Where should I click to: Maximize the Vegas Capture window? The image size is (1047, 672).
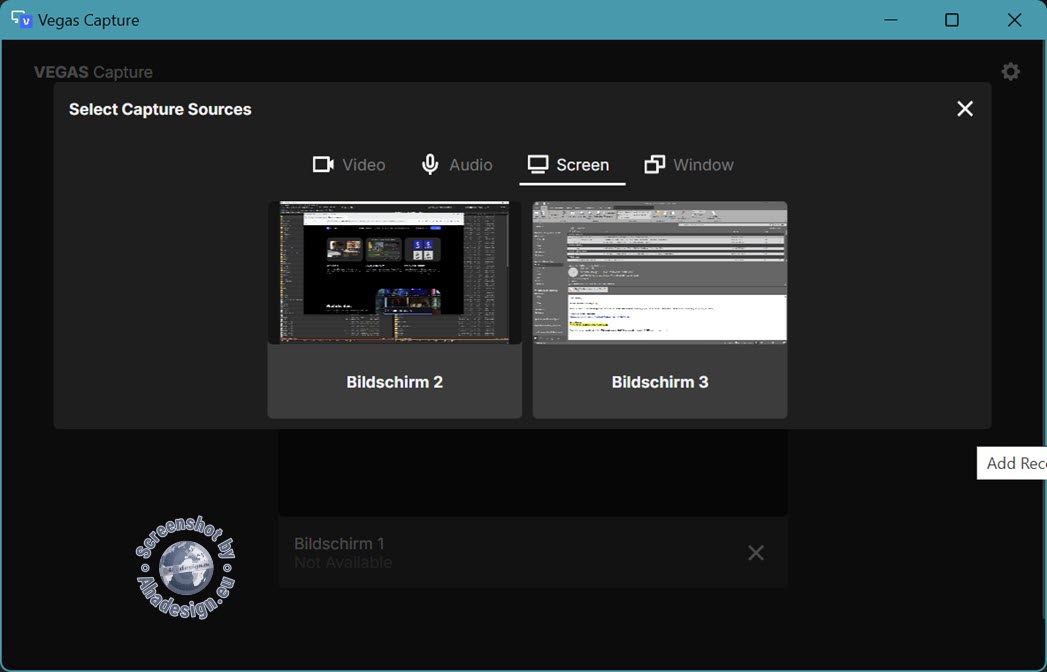(952, 20)
